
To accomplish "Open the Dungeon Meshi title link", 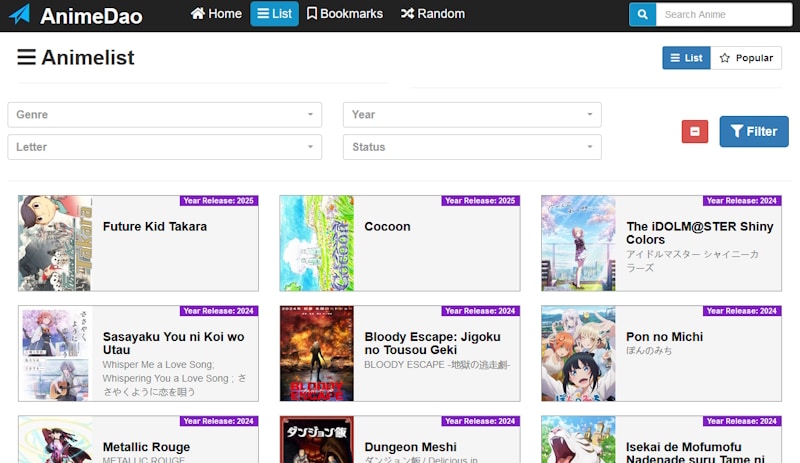I will point(411,447).
